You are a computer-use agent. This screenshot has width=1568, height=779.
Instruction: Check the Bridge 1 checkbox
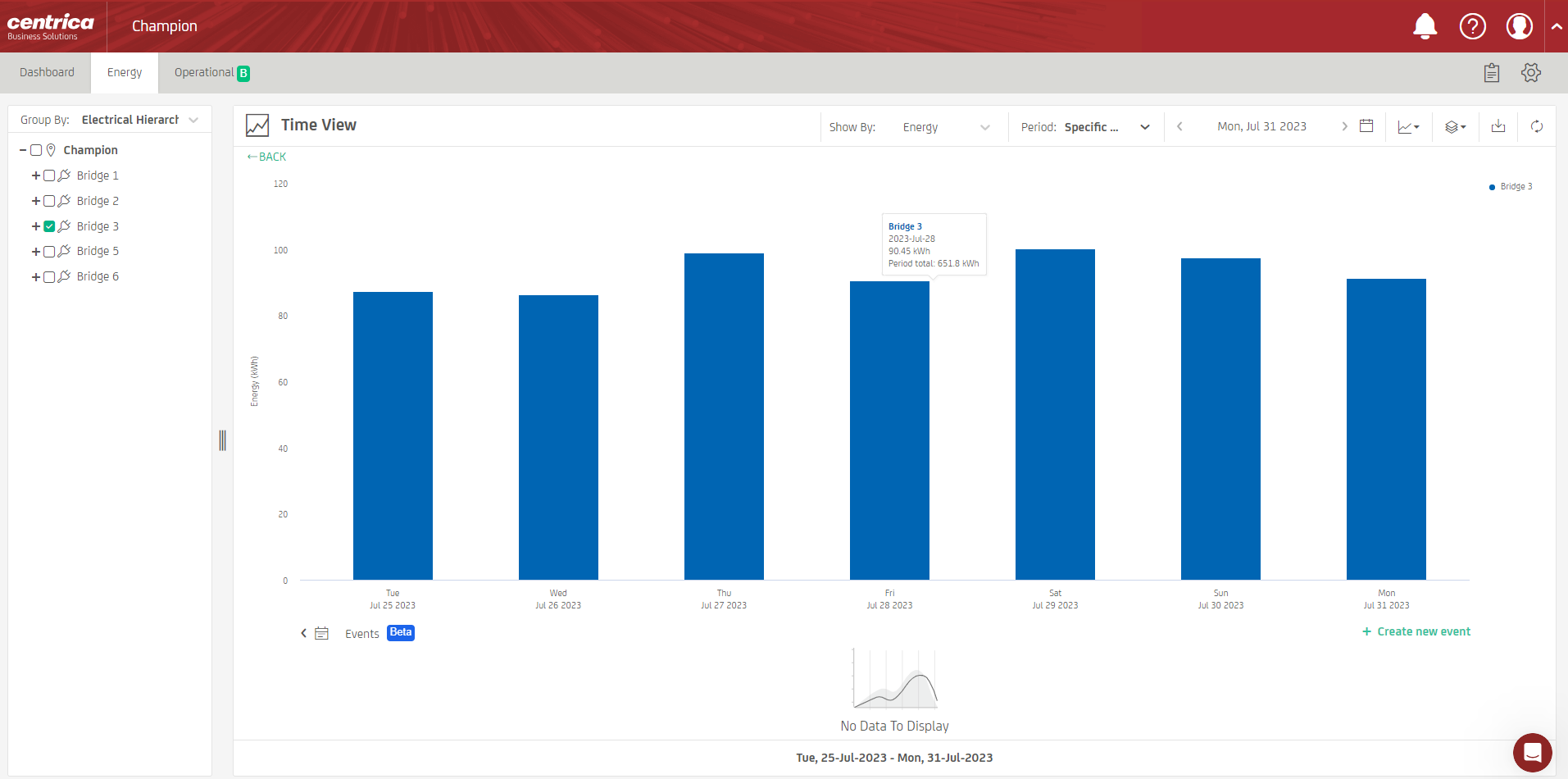[49, 175]
